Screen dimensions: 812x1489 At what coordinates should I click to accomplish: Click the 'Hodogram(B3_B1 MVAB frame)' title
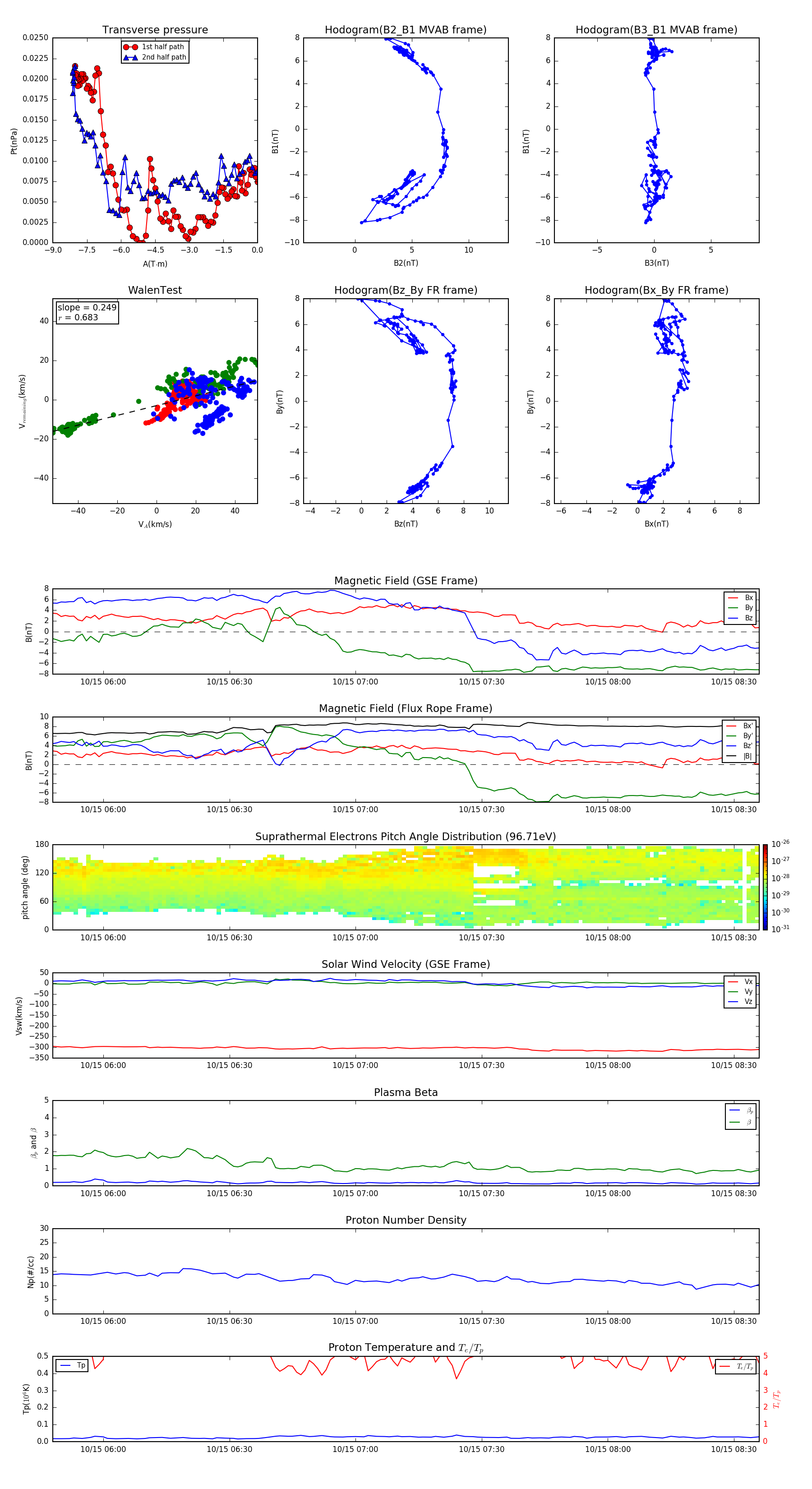point(656,29)
